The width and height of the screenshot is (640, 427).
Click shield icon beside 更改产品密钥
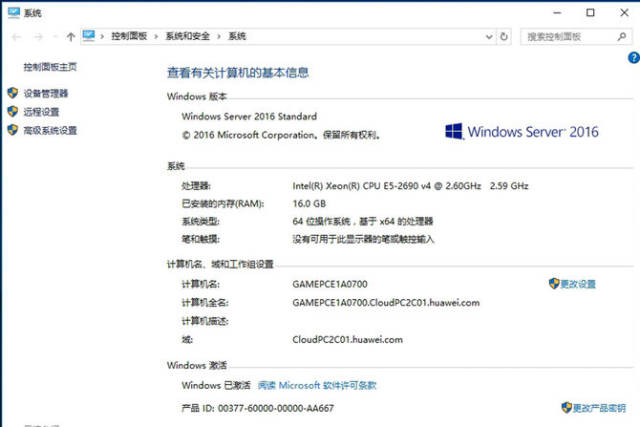tap(567, 407)
